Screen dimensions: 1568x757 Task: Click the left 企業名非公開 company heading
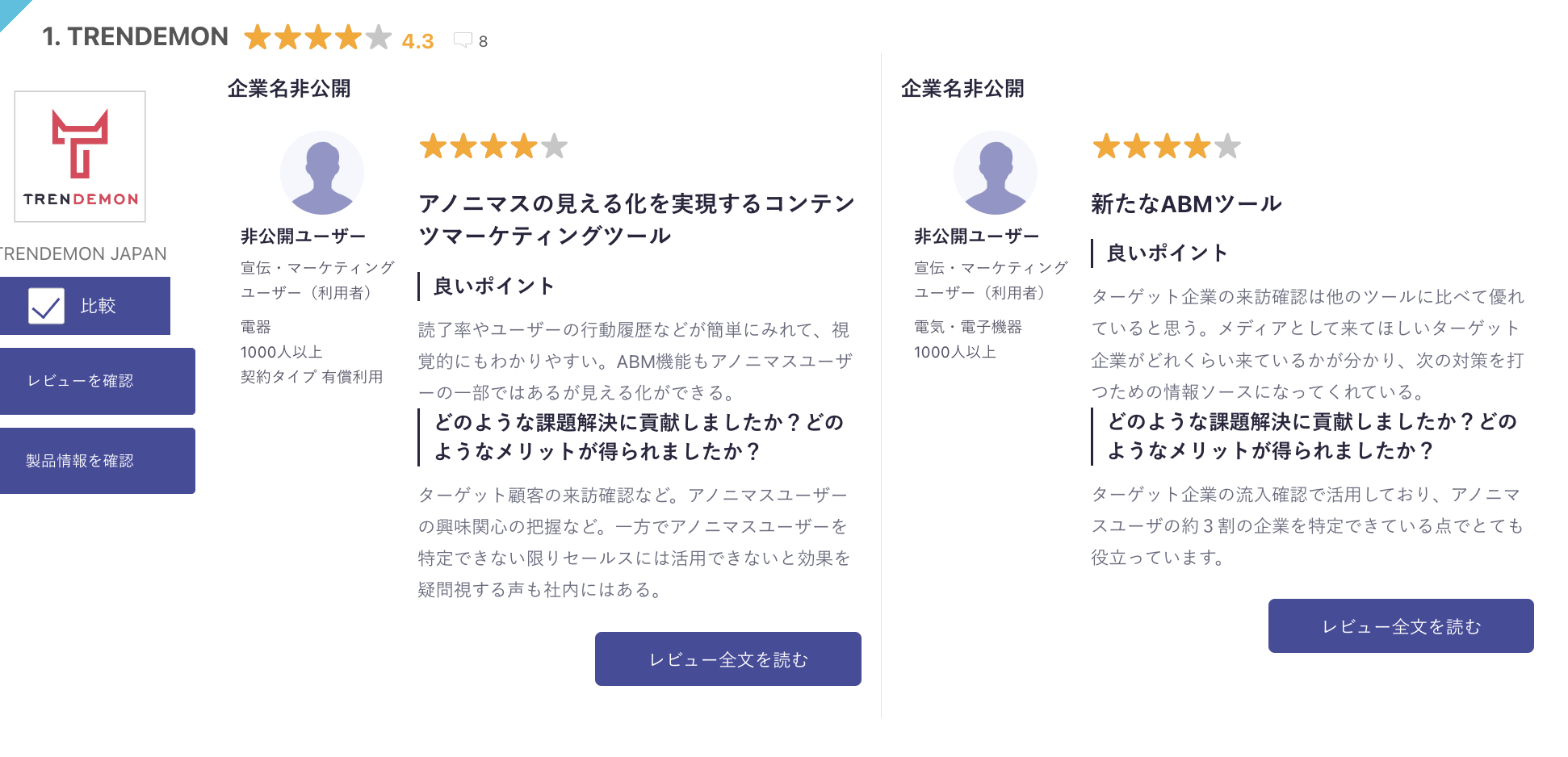[289, 89]
